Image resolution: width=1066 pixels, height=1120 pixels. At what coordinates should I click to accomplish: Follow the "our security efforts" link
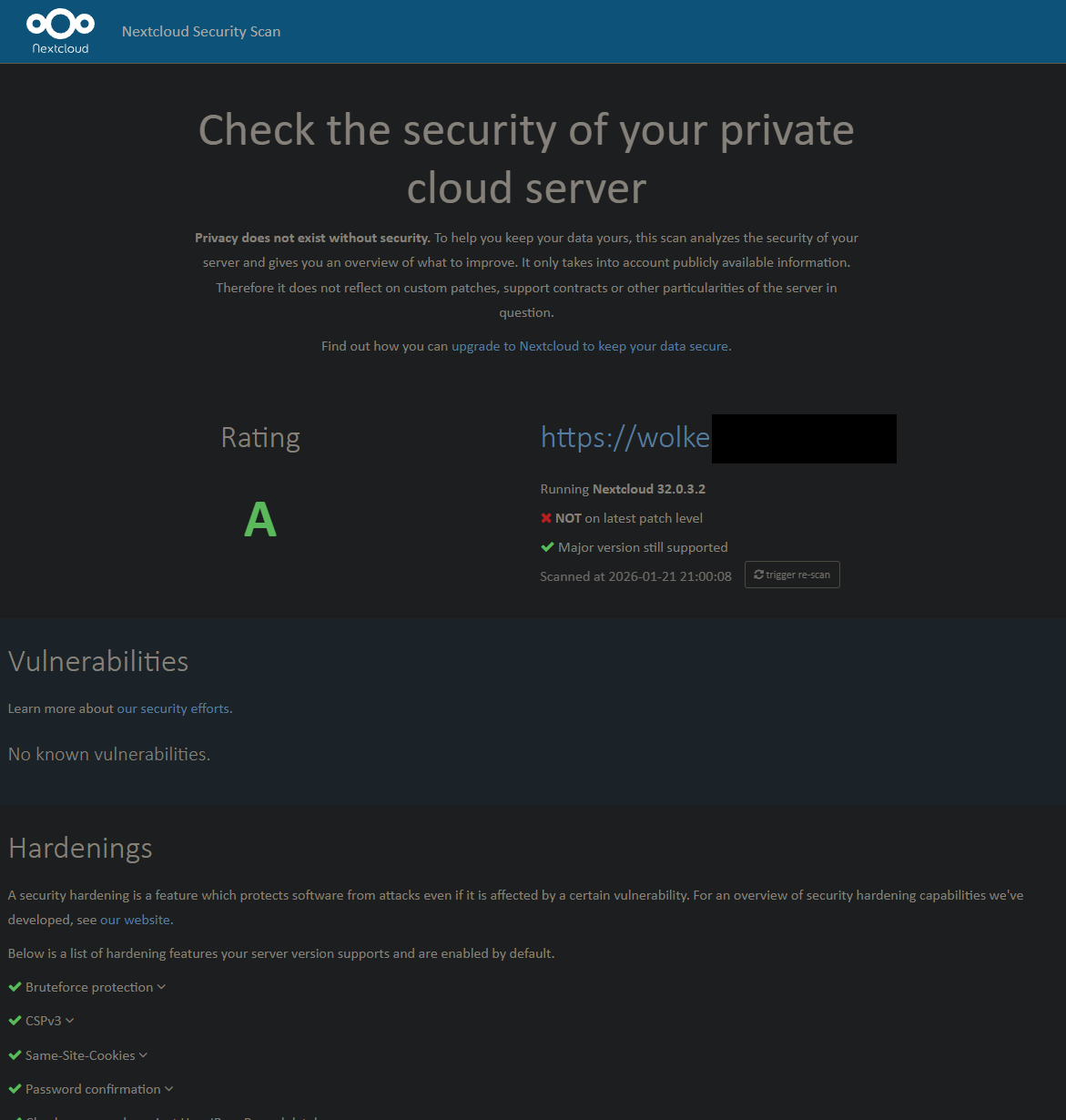[x=173, y=708]
